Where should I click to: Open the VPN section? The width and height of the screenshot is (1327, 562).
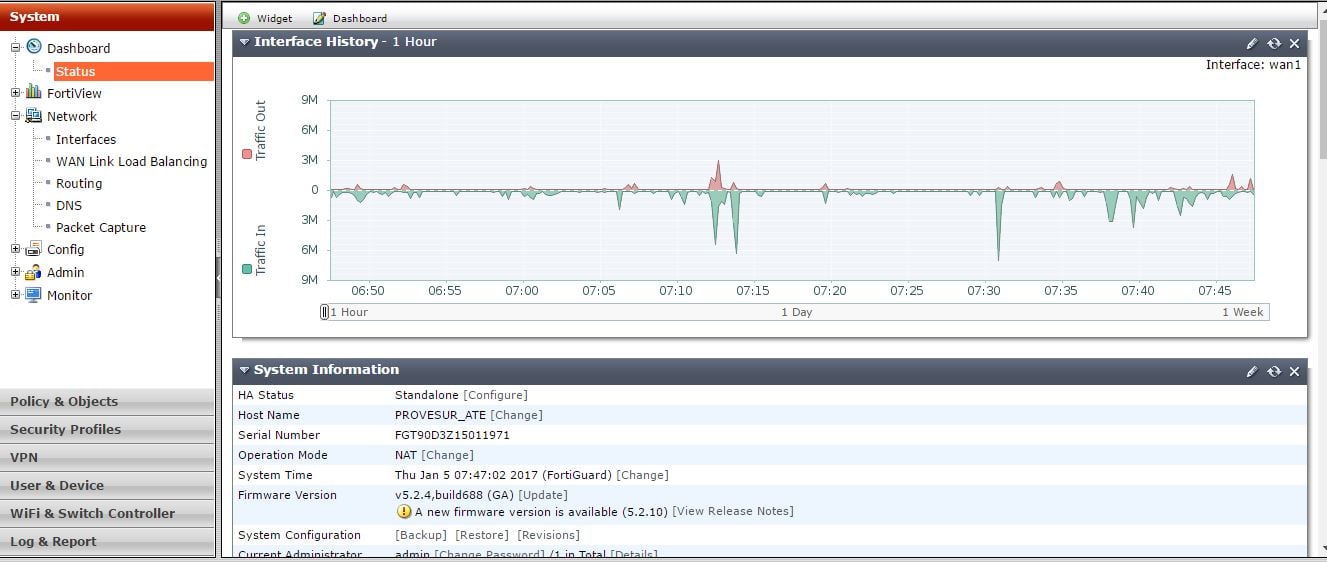107,457
